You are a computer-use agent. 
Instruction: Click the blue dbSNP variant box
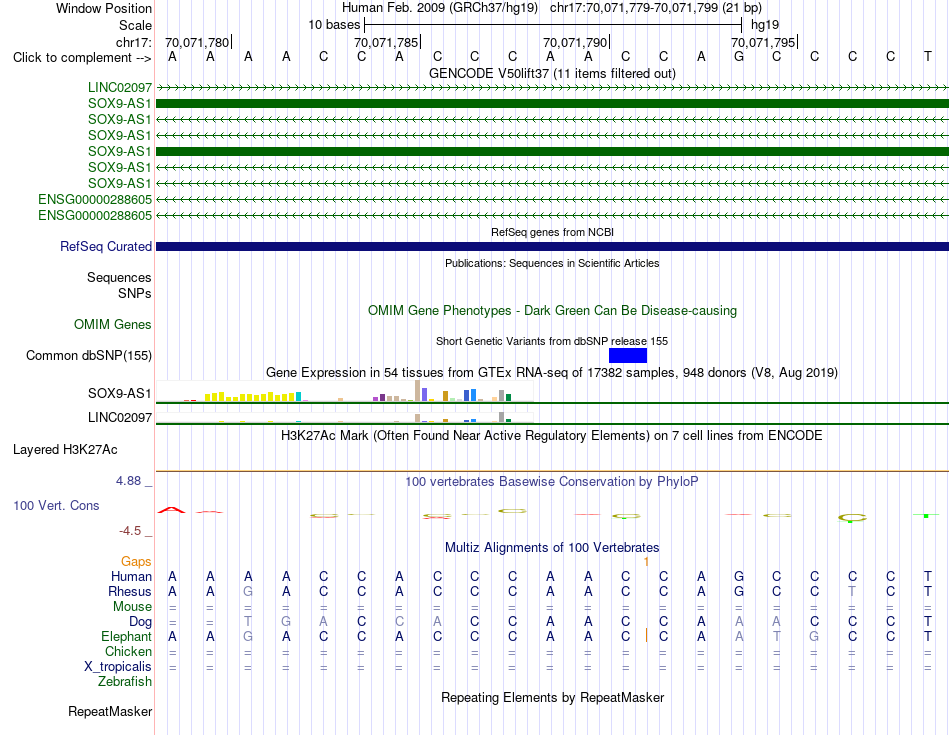point(628,356)
